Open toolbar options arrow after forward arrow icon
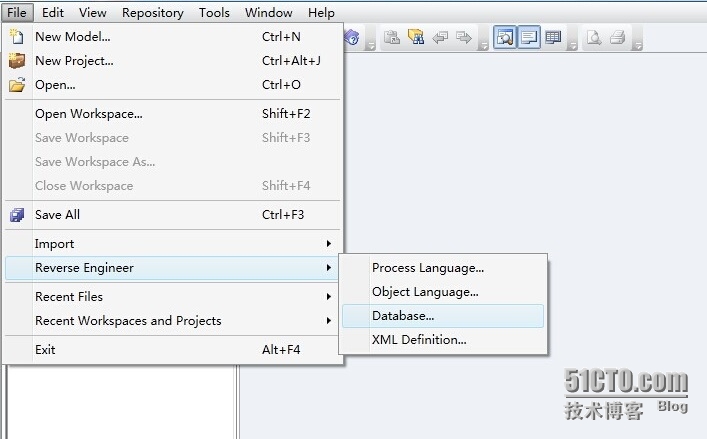This screenshot has width=707, height=439. 483,46
